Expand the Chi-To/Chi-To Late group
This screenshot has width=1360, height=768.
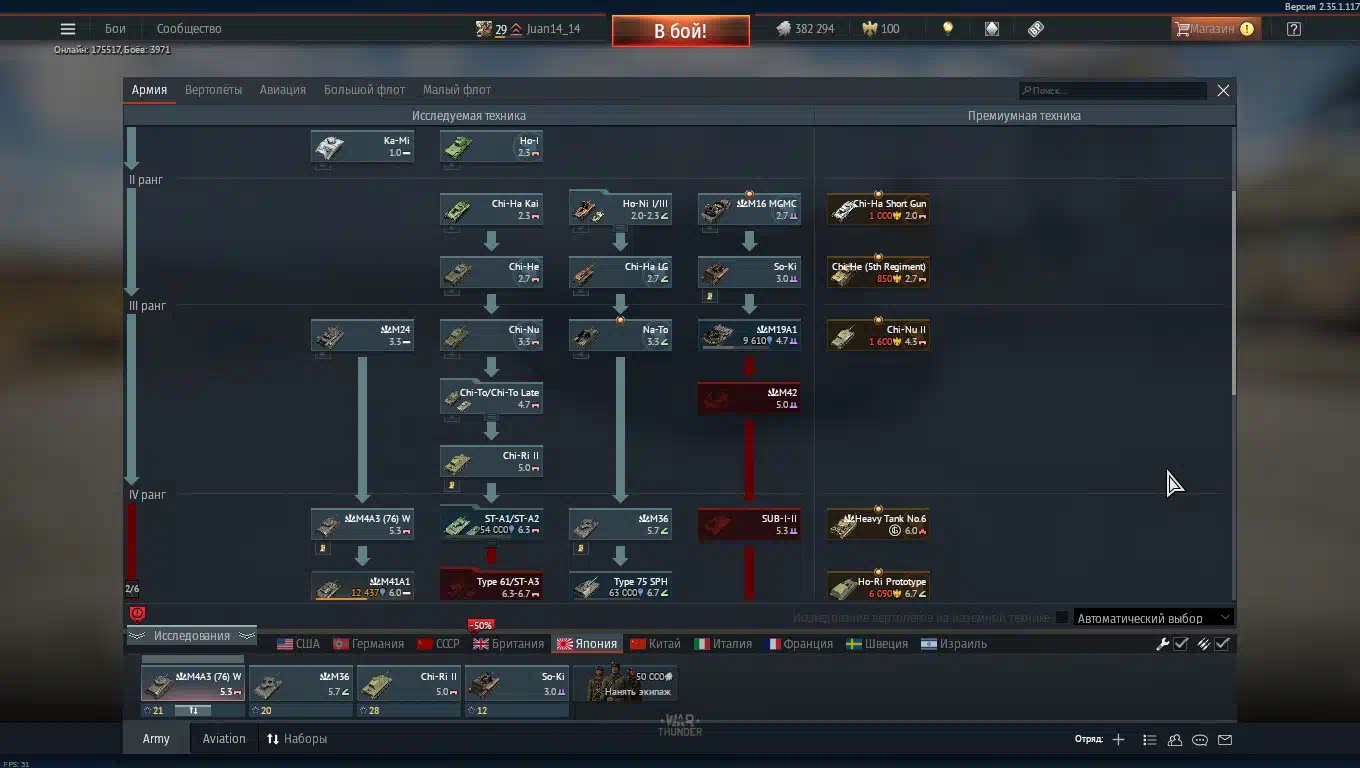click(491, 399)
